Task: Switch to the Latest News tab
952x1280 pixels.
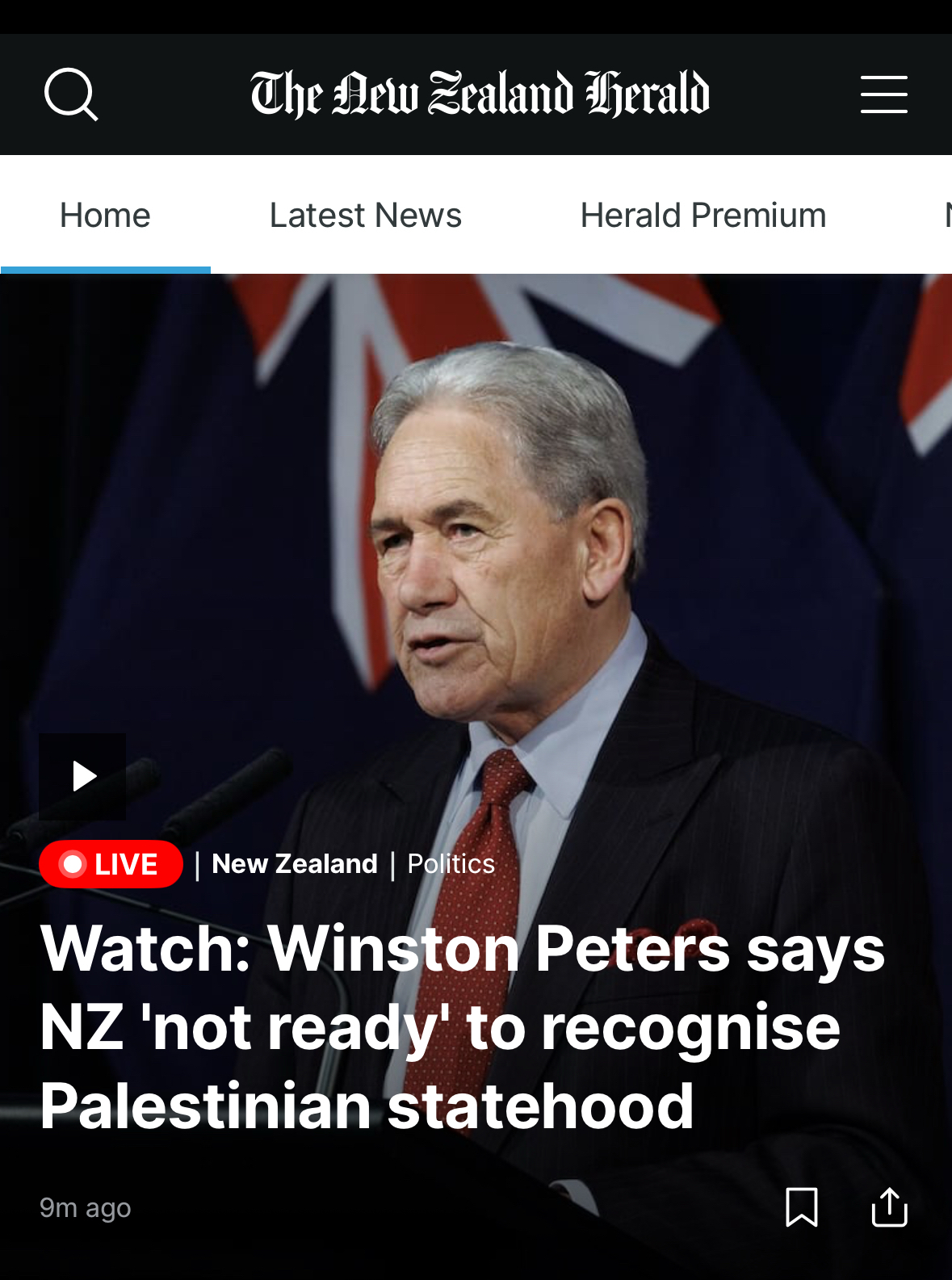Action: 365,216
